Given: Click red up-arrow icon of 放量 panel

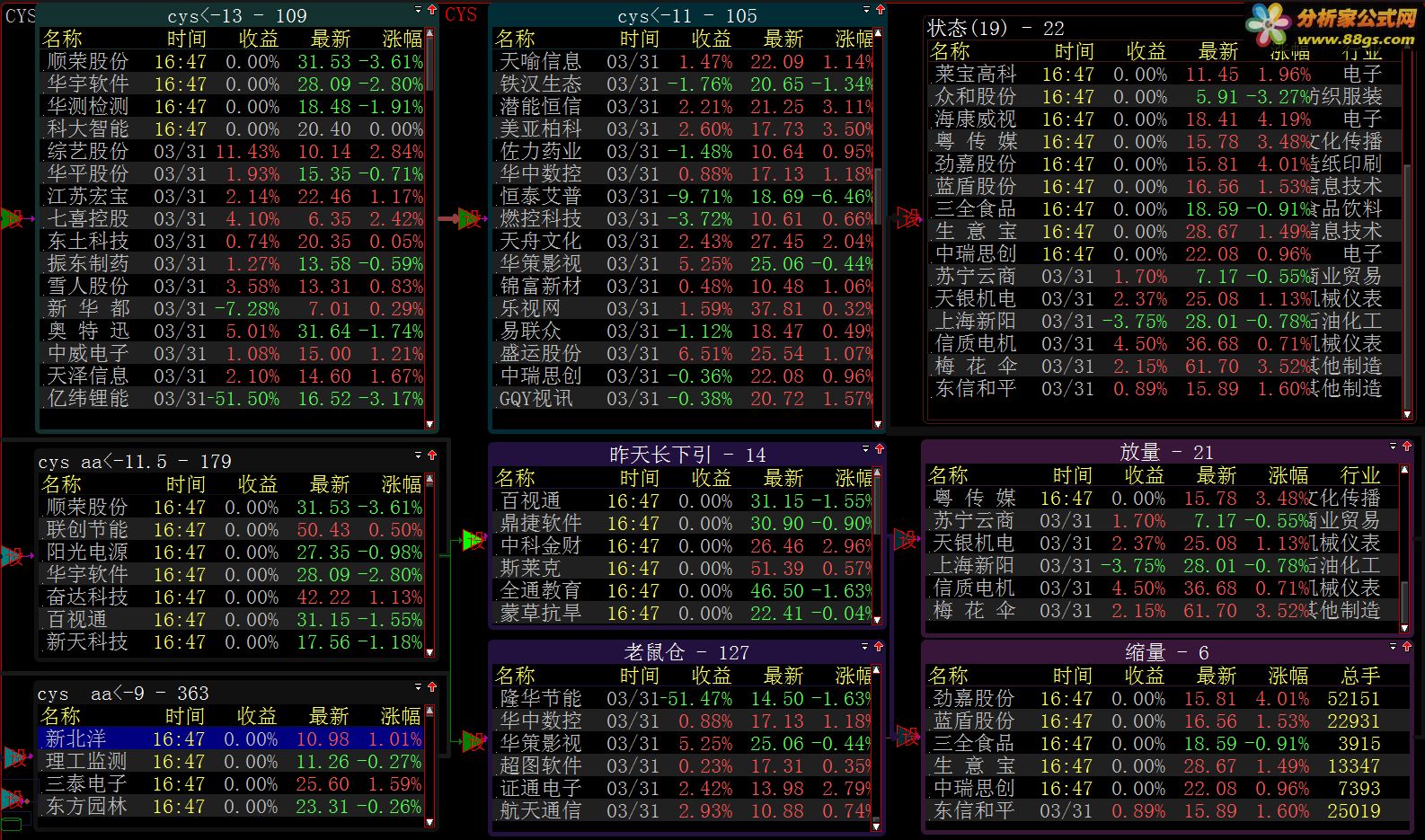Looking at the screenshot, I should click(x=1407, y=446).
